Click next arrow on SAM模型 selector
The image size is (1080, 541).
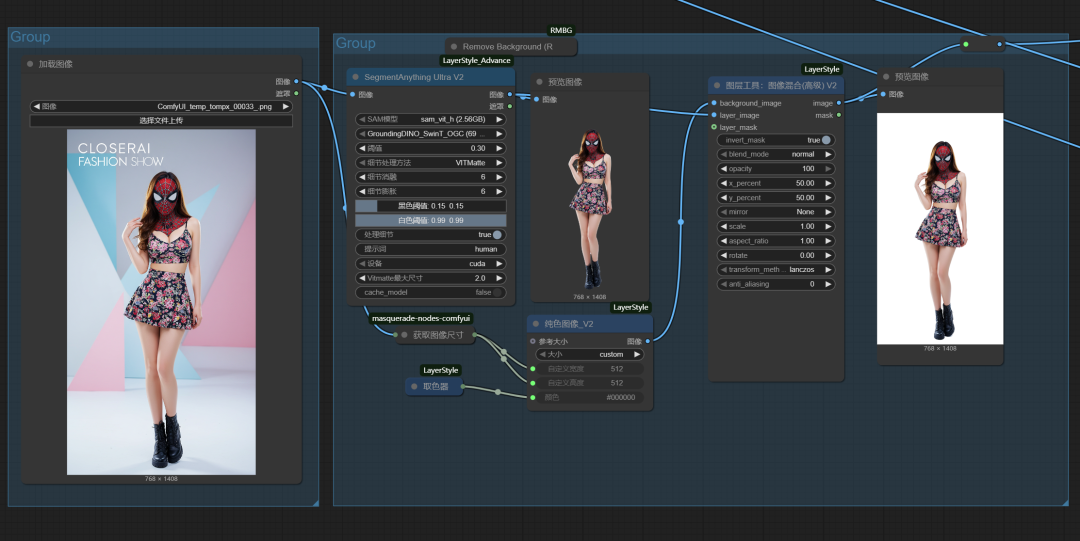[499, 119]
